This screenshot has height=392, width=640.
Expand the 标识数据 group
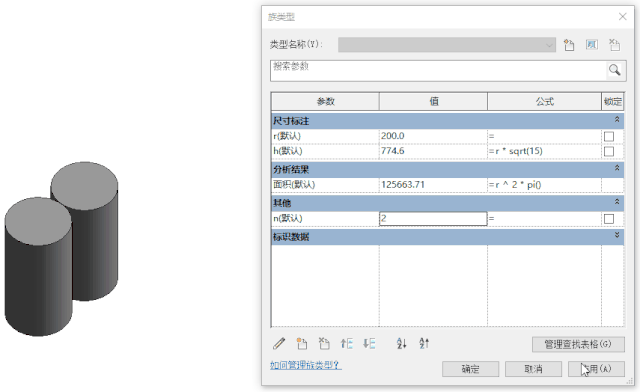617,235
